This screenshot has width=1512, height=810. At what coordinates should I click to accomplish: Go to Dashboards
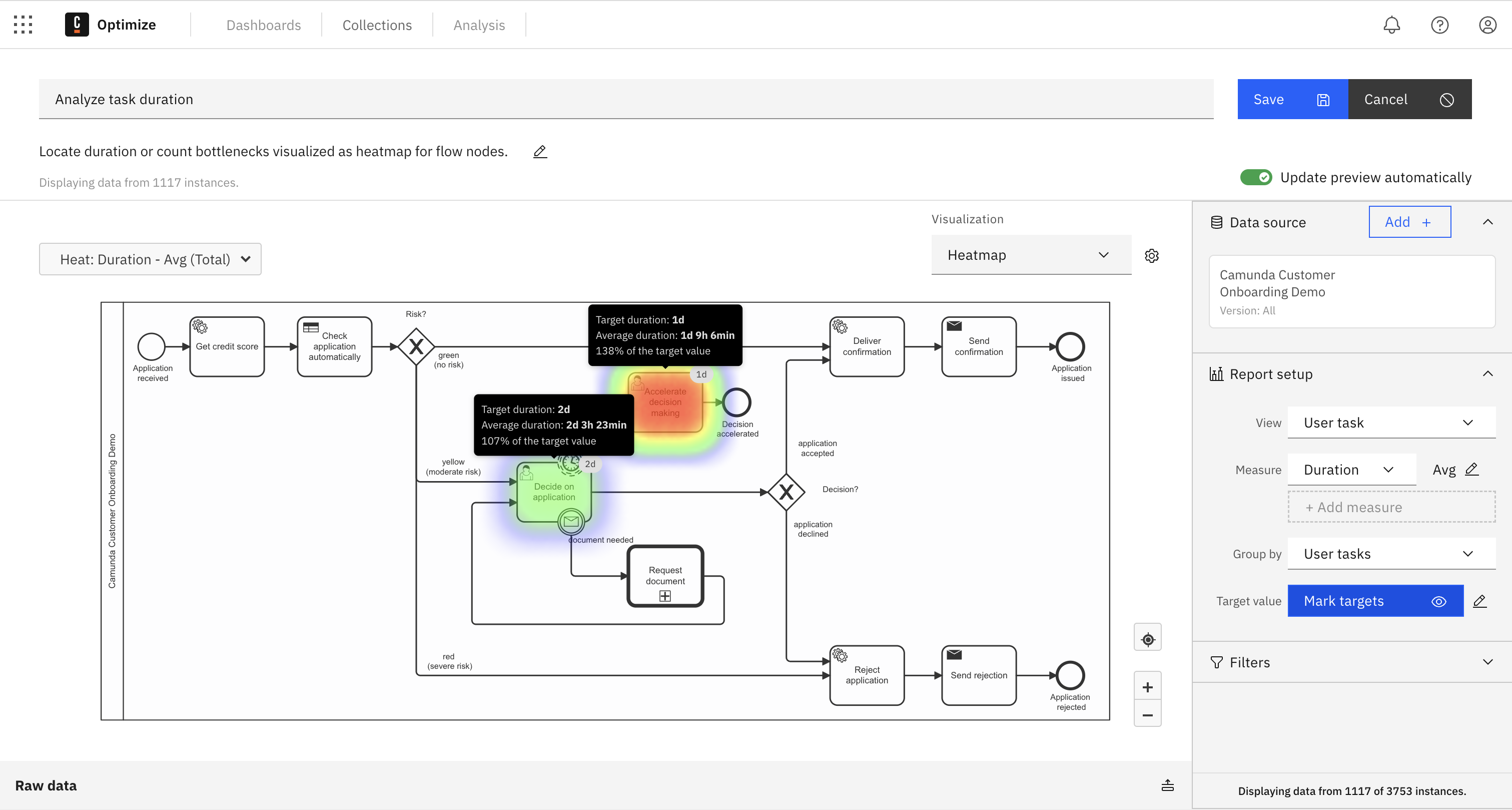(x=264, y=25)
